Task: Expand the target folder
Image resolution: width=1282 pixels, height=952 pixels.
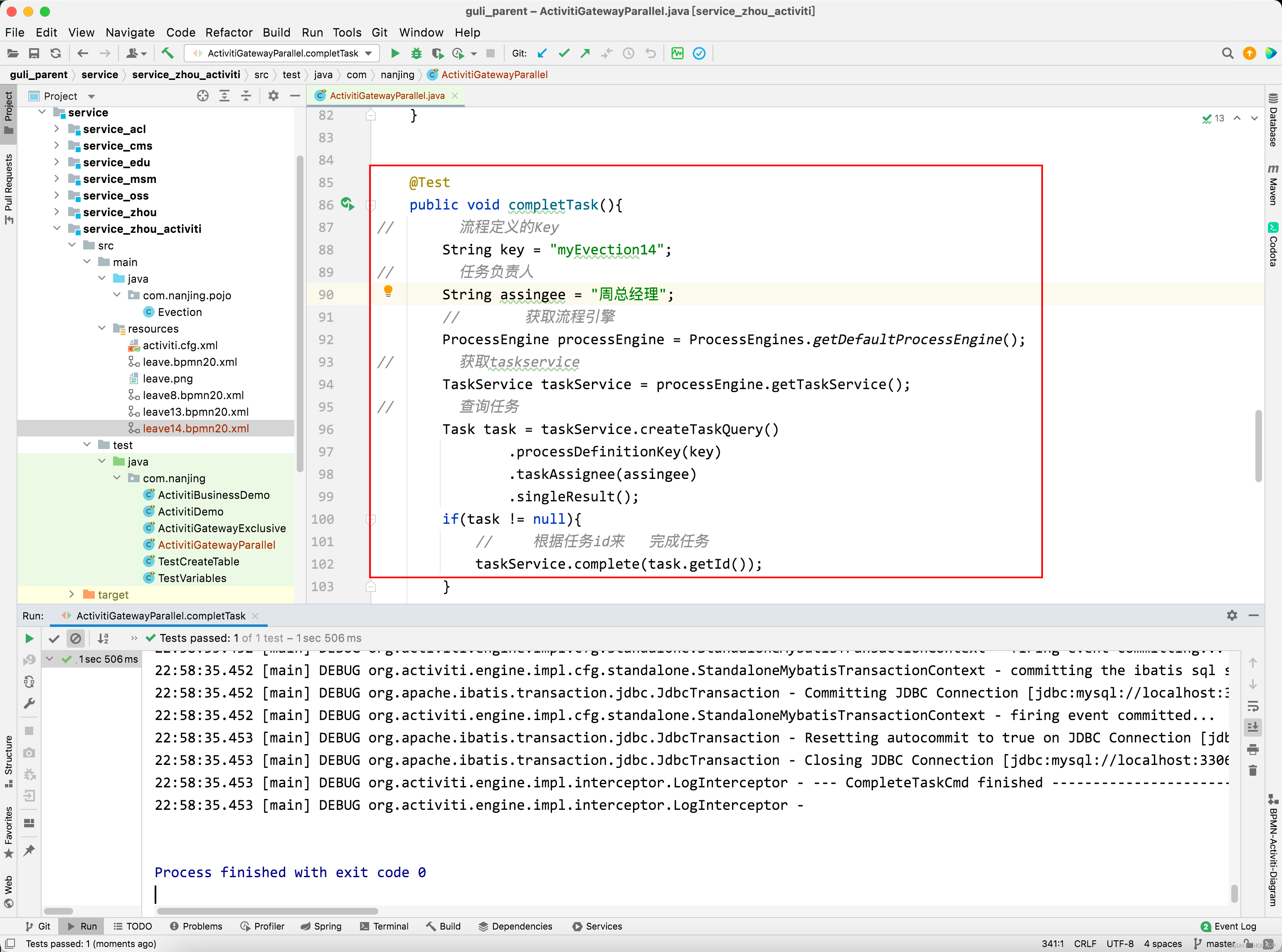Action: click(x=71, y=594)
